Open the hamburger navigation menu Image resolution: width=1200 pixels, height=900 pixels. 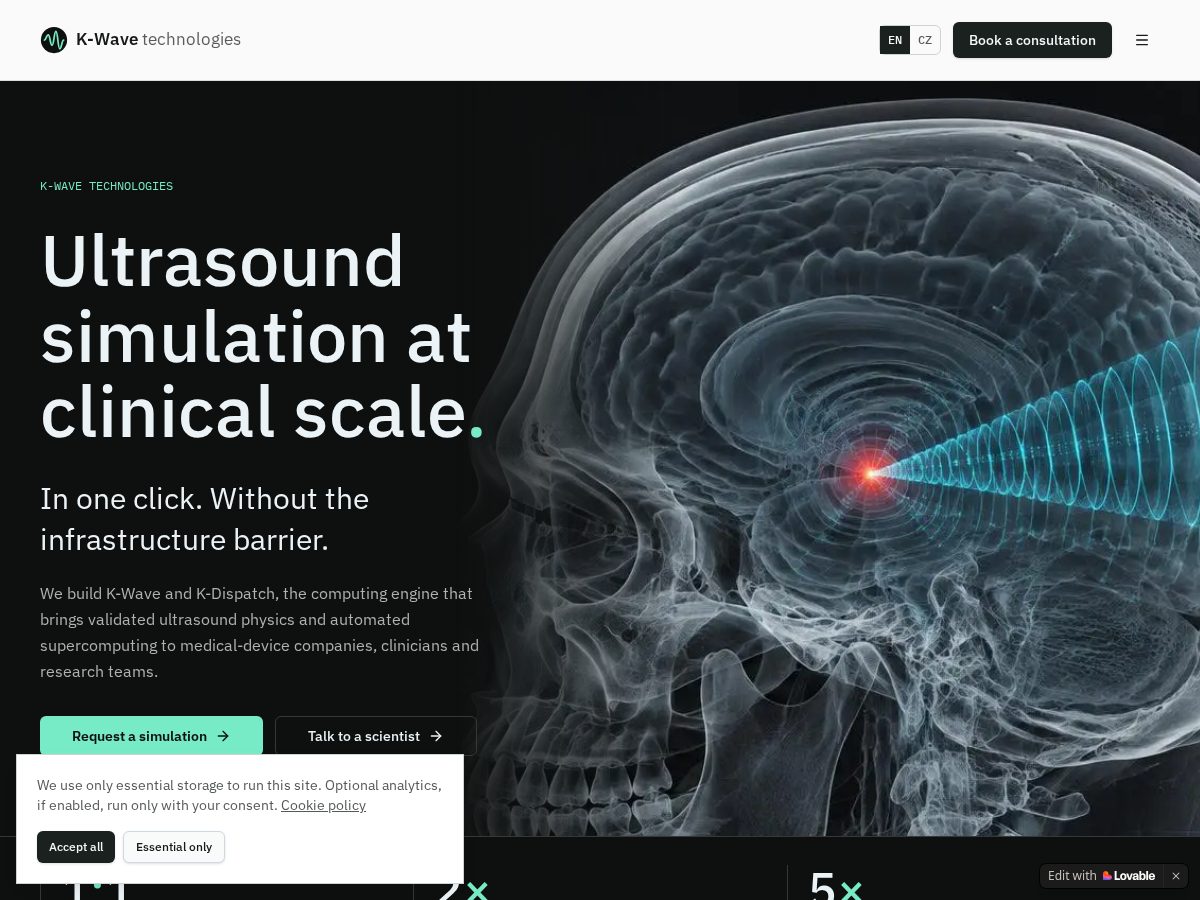1142,40
